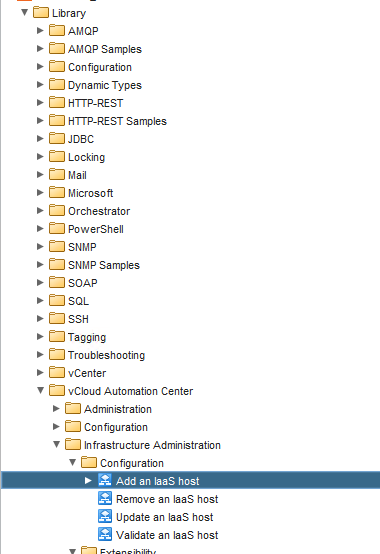
Task: Click the Remove an IaaS host workflow icon
Action: (105, 498)
